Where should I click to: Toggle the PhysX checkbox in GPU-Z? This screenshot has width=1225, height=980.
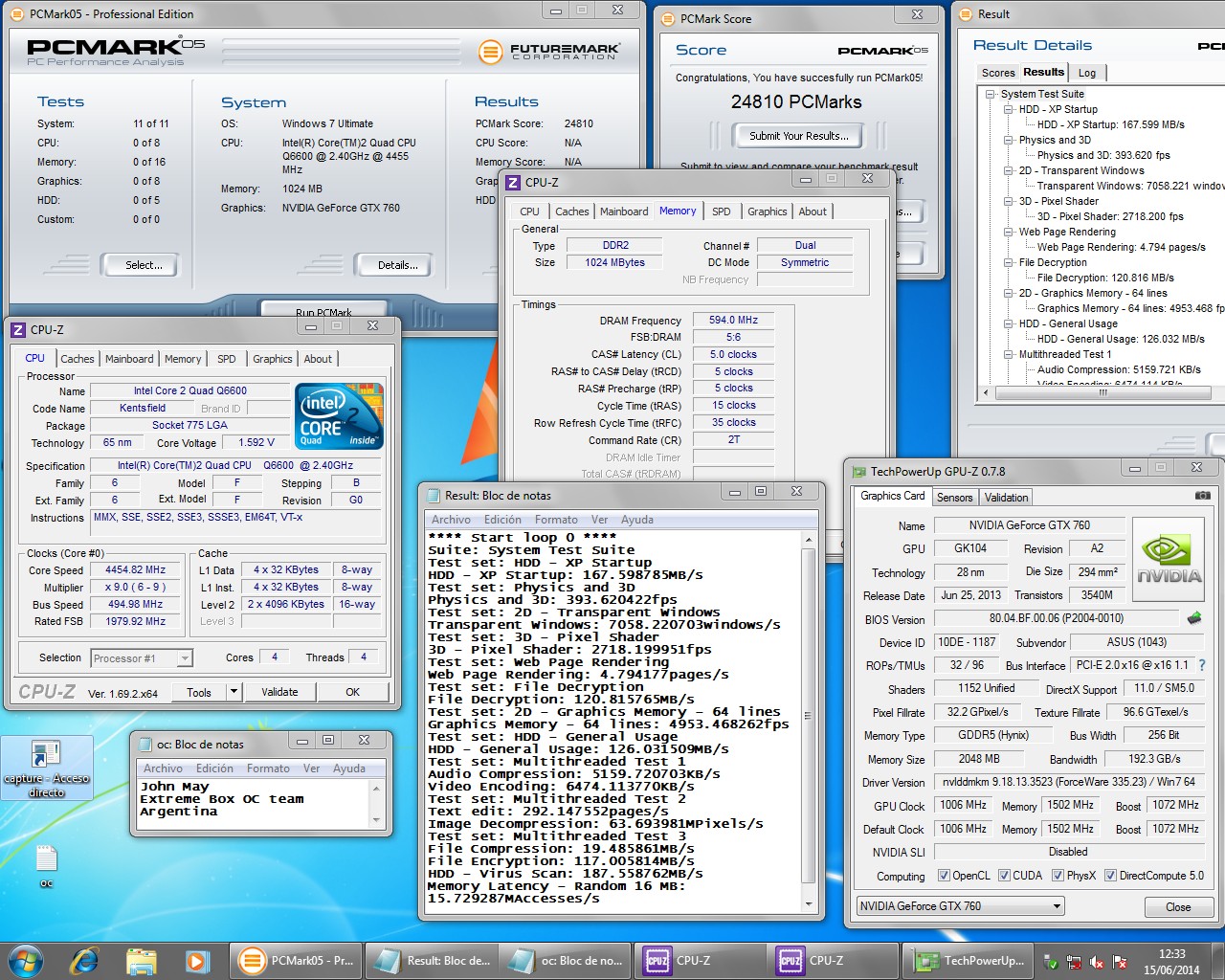point(1058,875)
